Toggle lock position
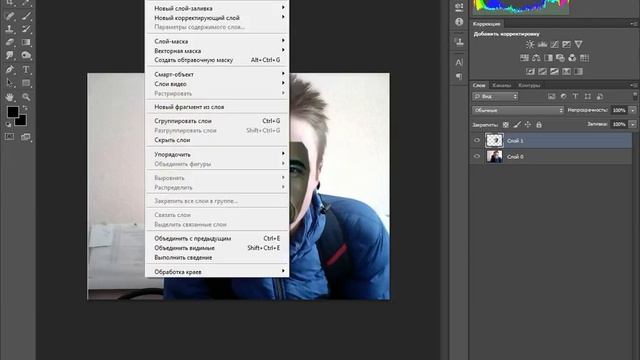This screenshot has height=360, width=640. [528, 125]
